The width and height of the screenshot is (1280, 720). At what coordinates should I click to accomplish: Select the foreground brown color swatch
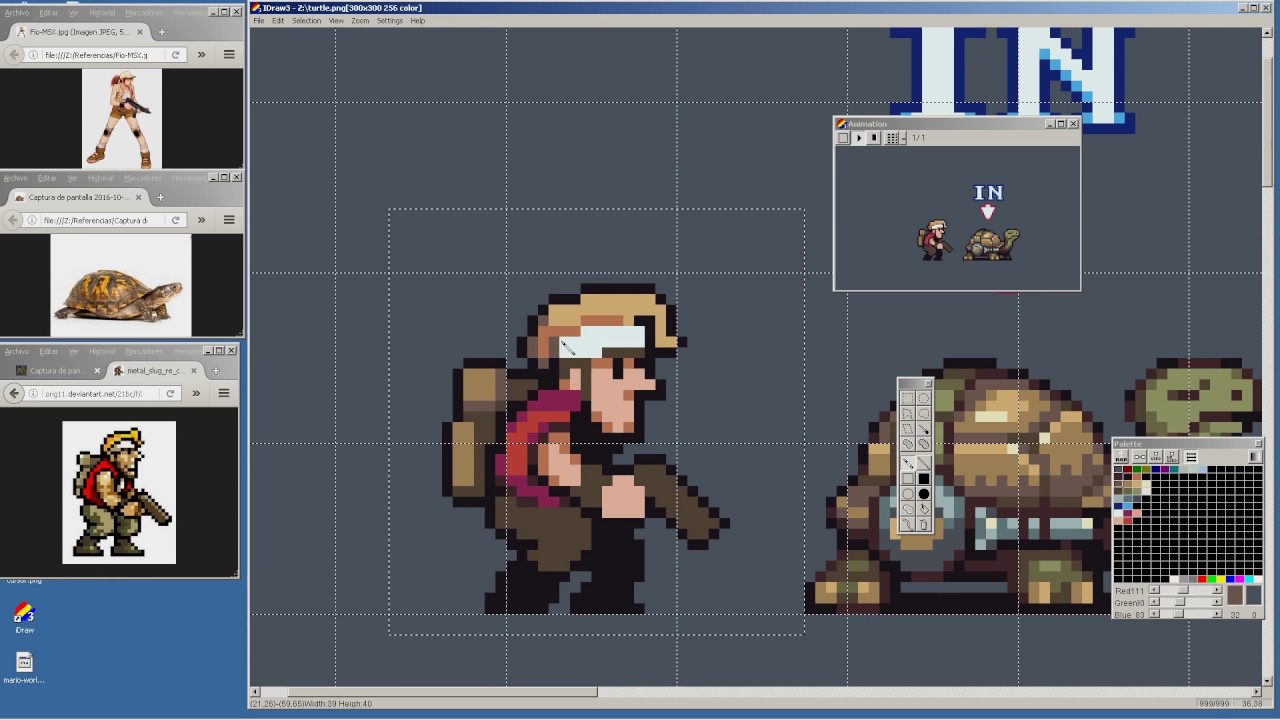pos(1235,595)
